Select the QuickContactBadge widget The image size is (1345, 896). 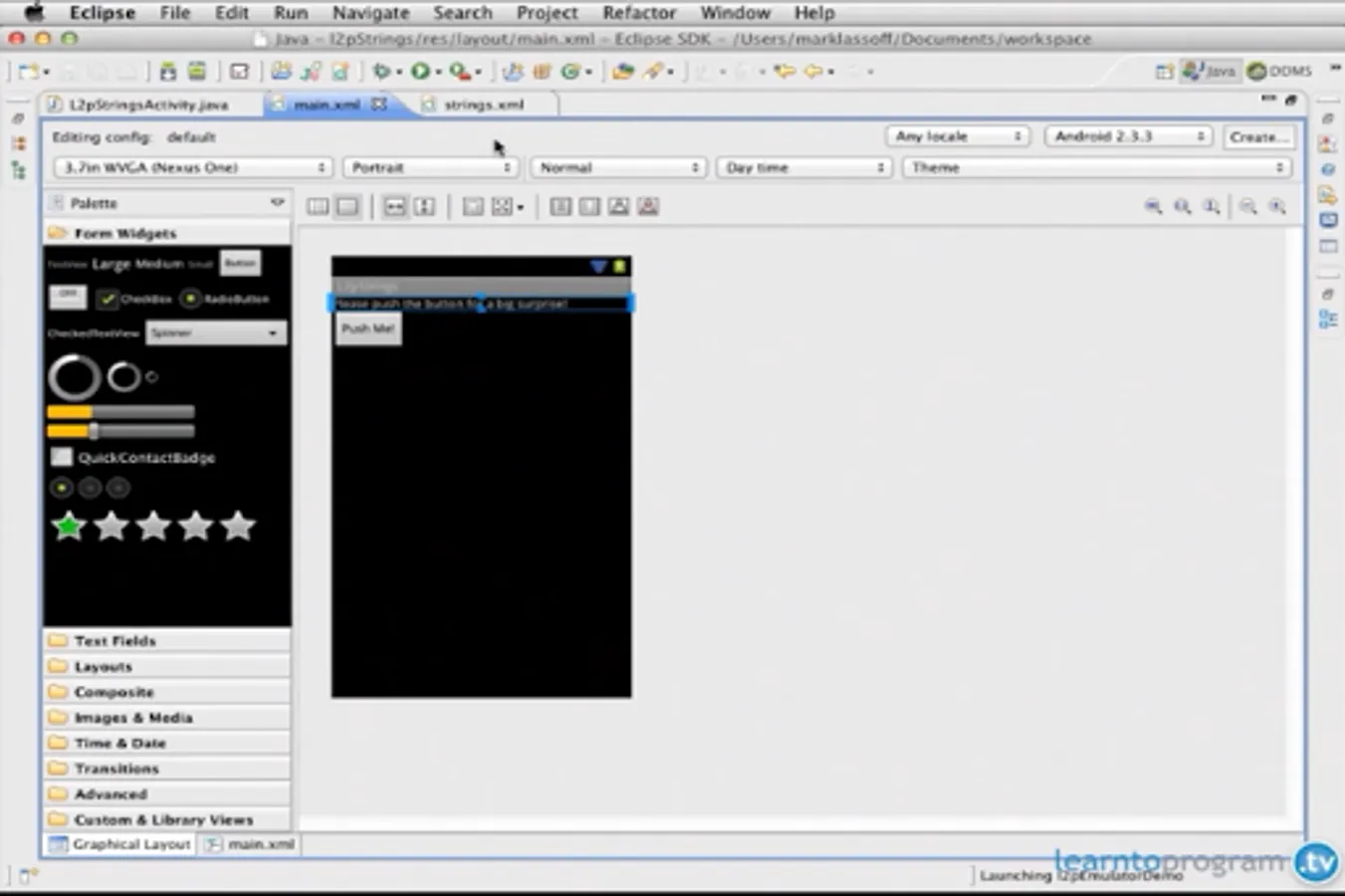132,457
